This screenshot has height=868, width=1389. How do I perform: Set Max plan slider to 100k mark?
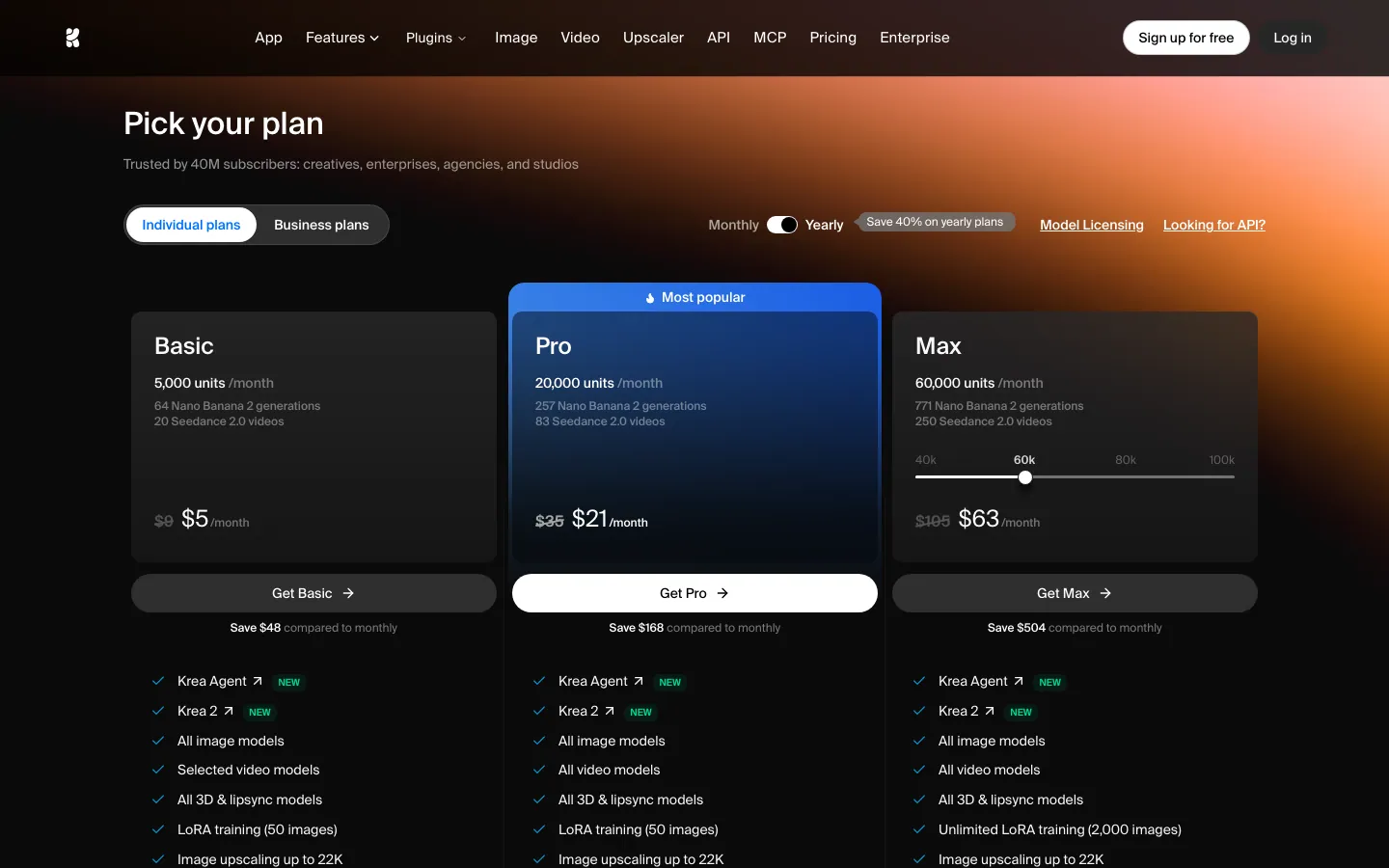point(1222,460)
